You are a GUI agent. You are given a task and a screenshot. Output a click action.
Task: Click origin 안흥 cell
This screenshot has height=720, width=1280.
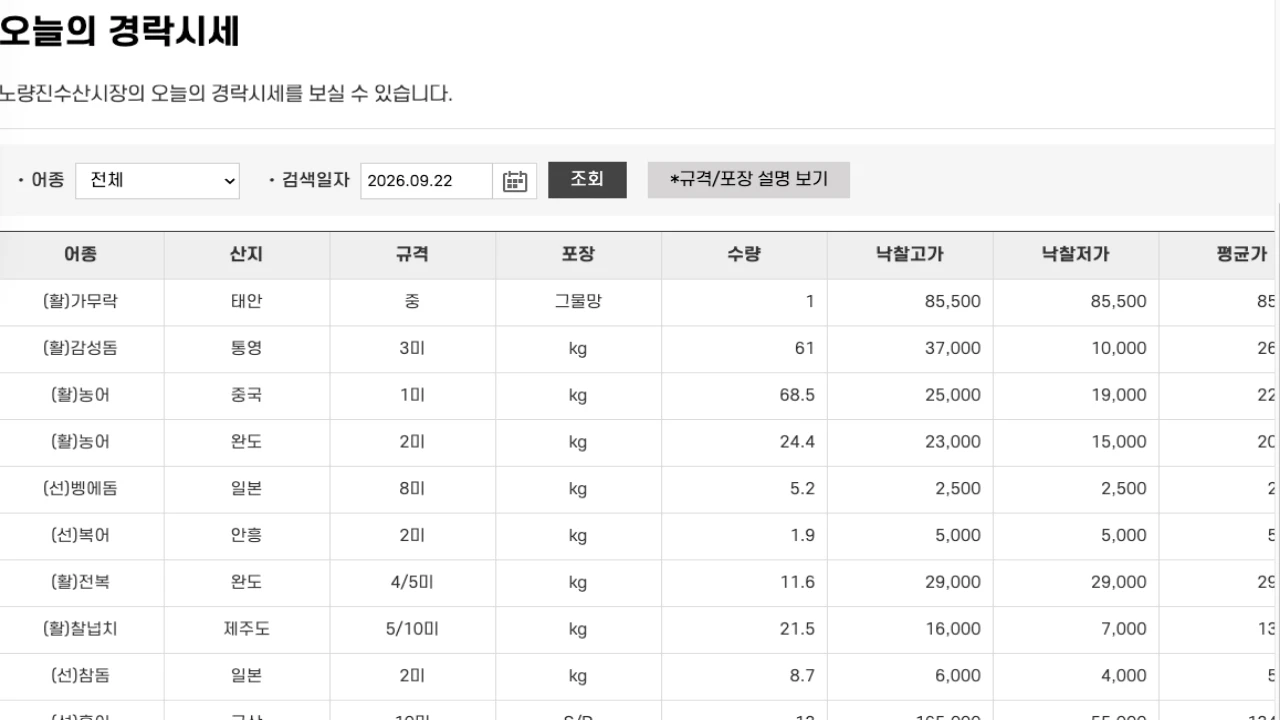(247, 535)
